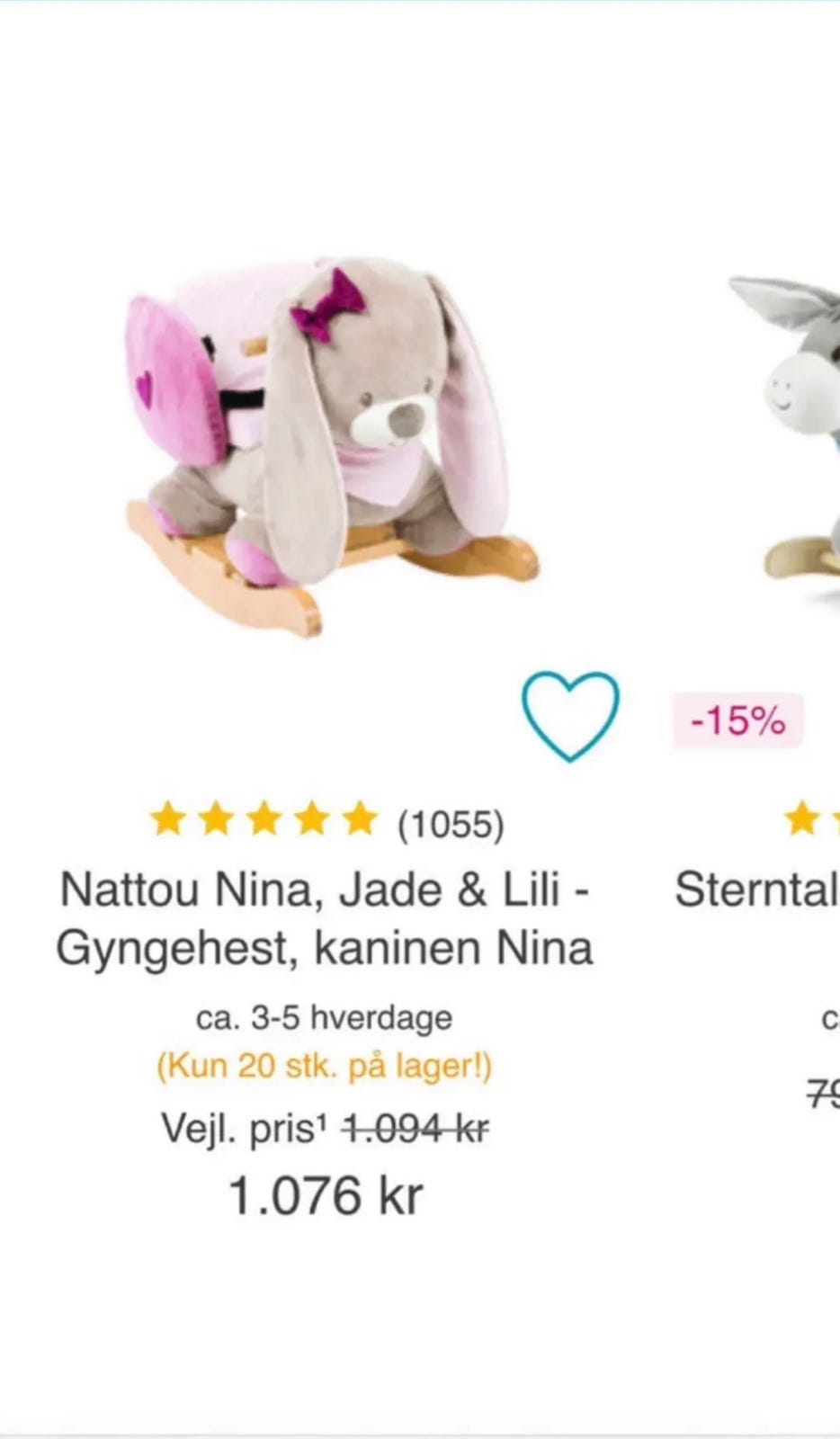The image size is (840, 1439).
Task: Click the 'Vejl. pris' label
Action: pos(238,1129)
